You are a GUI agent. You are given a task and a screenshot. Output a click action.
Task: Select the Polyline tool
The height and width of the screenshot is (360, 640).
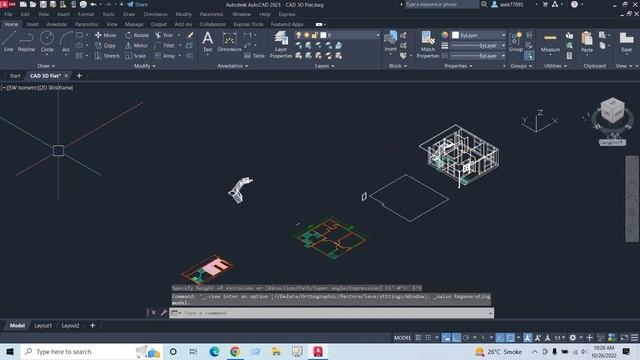click(x=26, y=42)
